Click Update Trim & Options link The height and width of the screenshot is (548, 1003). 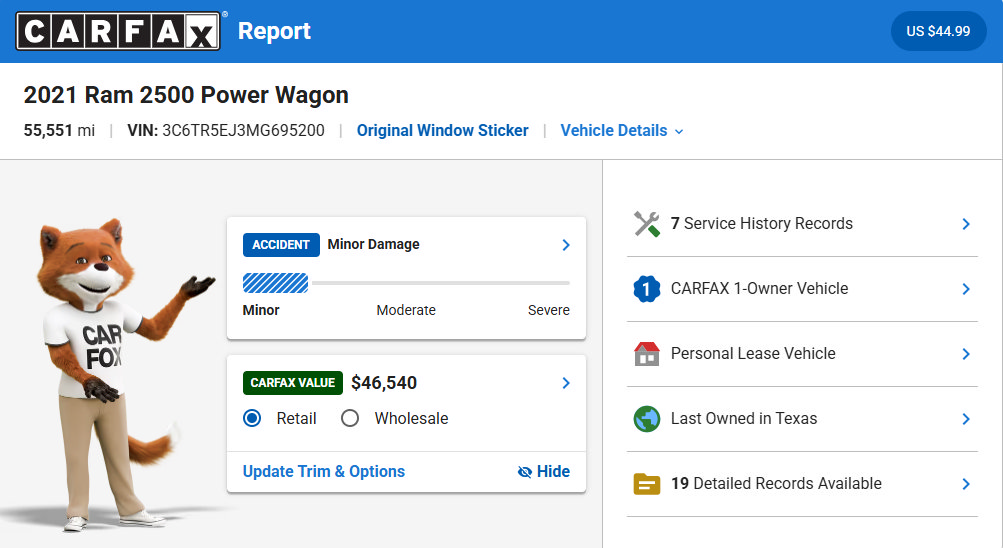324,471
